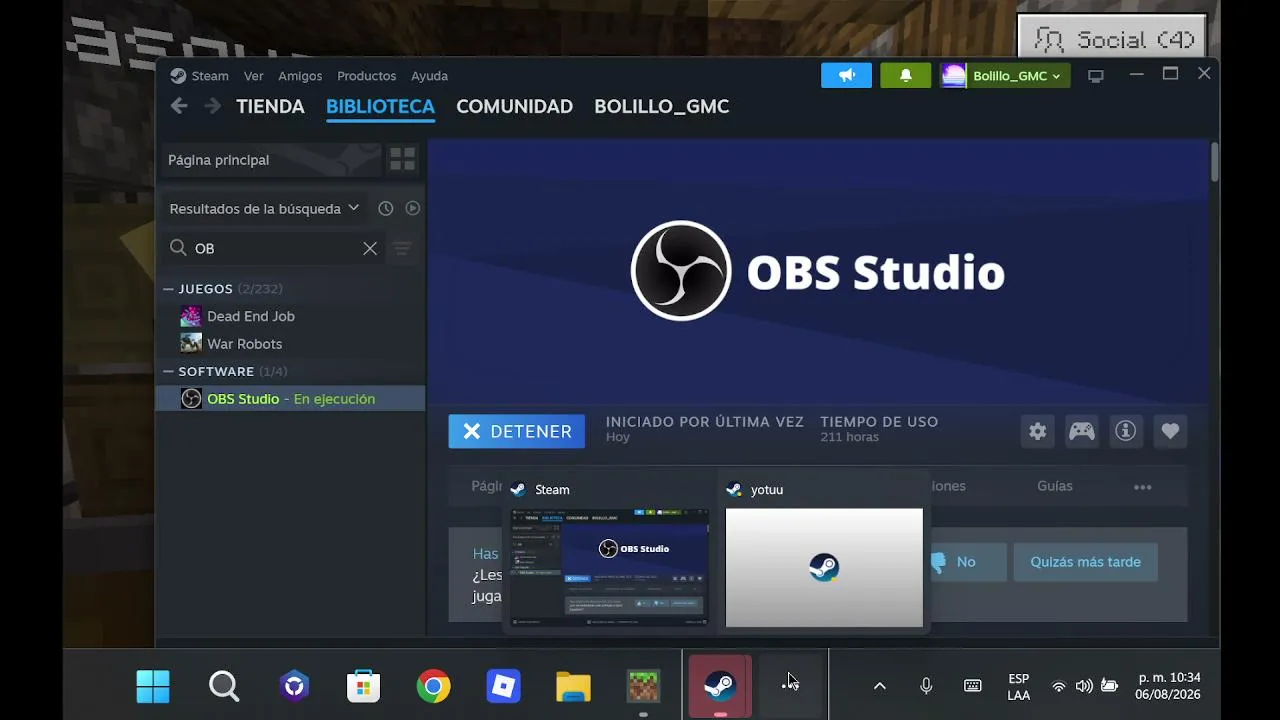The image size is (1280, 720).
Task: Sort library by recent activity clock icon
Action: click(386, 208)
